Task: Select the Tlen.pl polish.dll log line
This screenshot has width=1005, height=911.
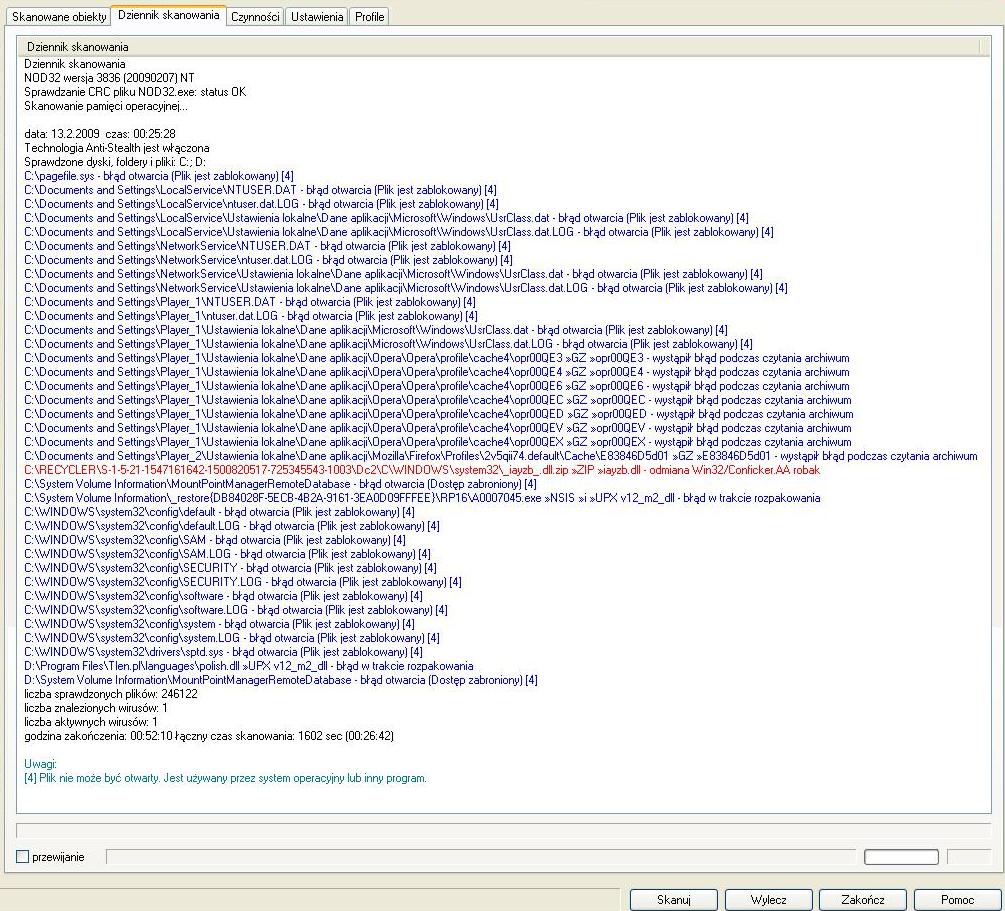Action: [249, 666]
